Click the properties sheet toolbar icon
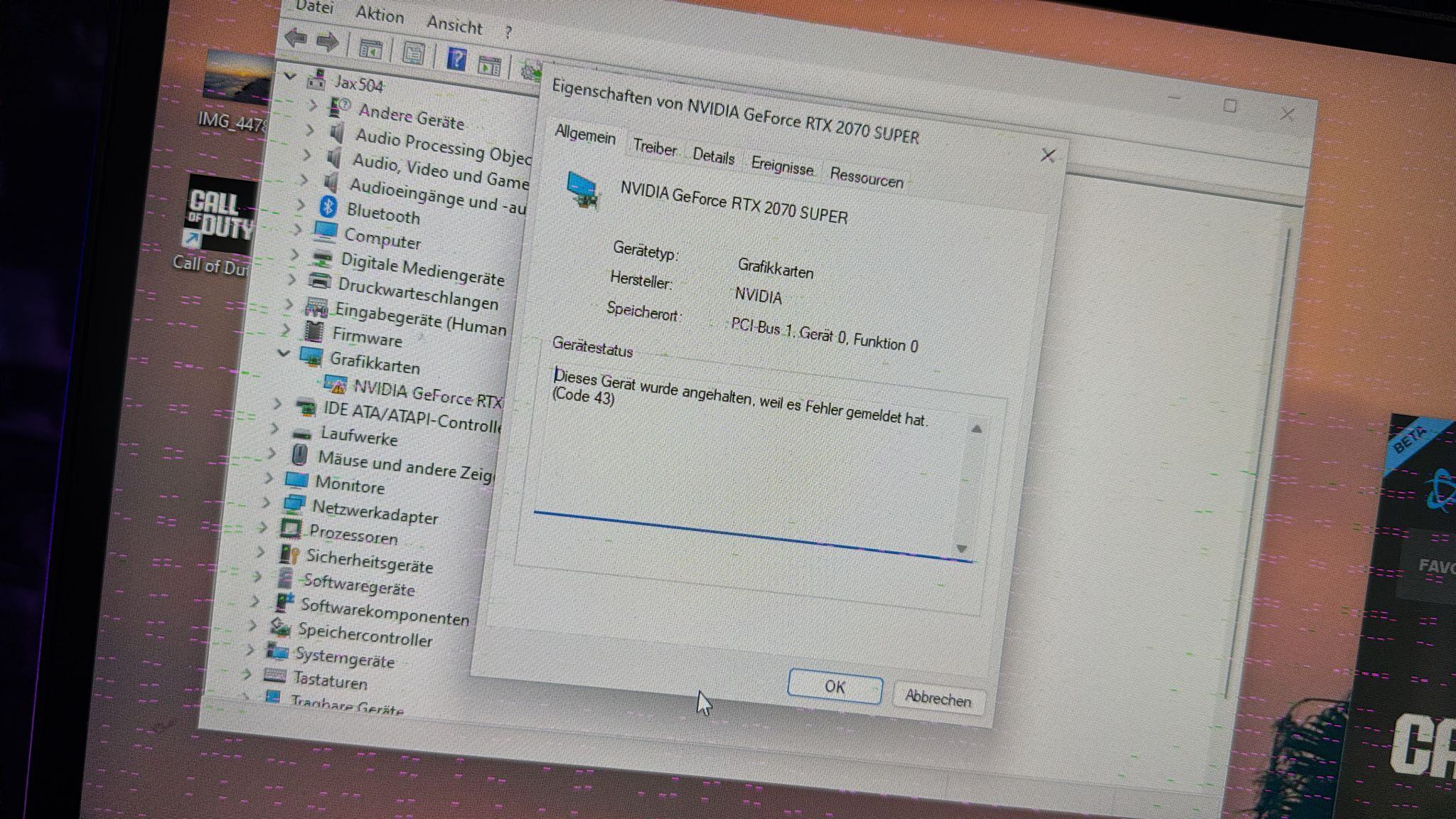 tap(414, 53)
